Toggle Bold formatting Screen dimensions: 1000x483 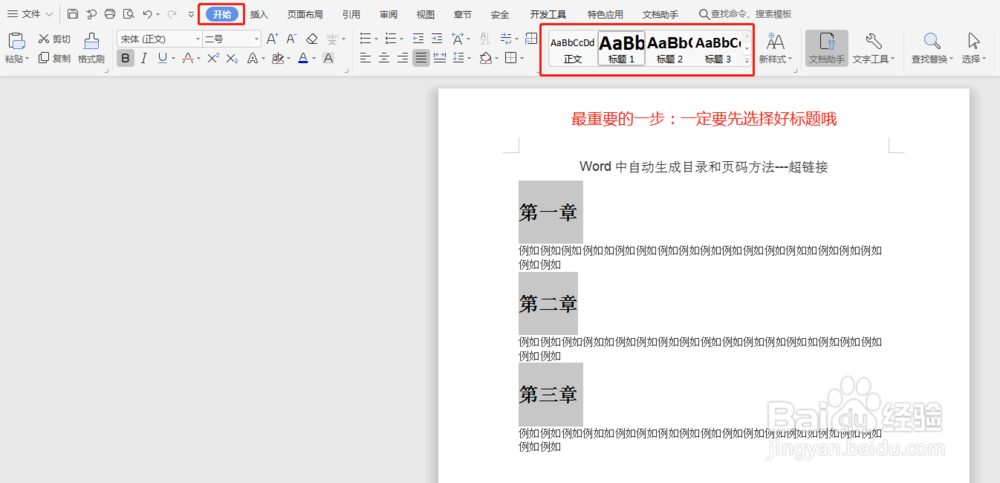126,58
